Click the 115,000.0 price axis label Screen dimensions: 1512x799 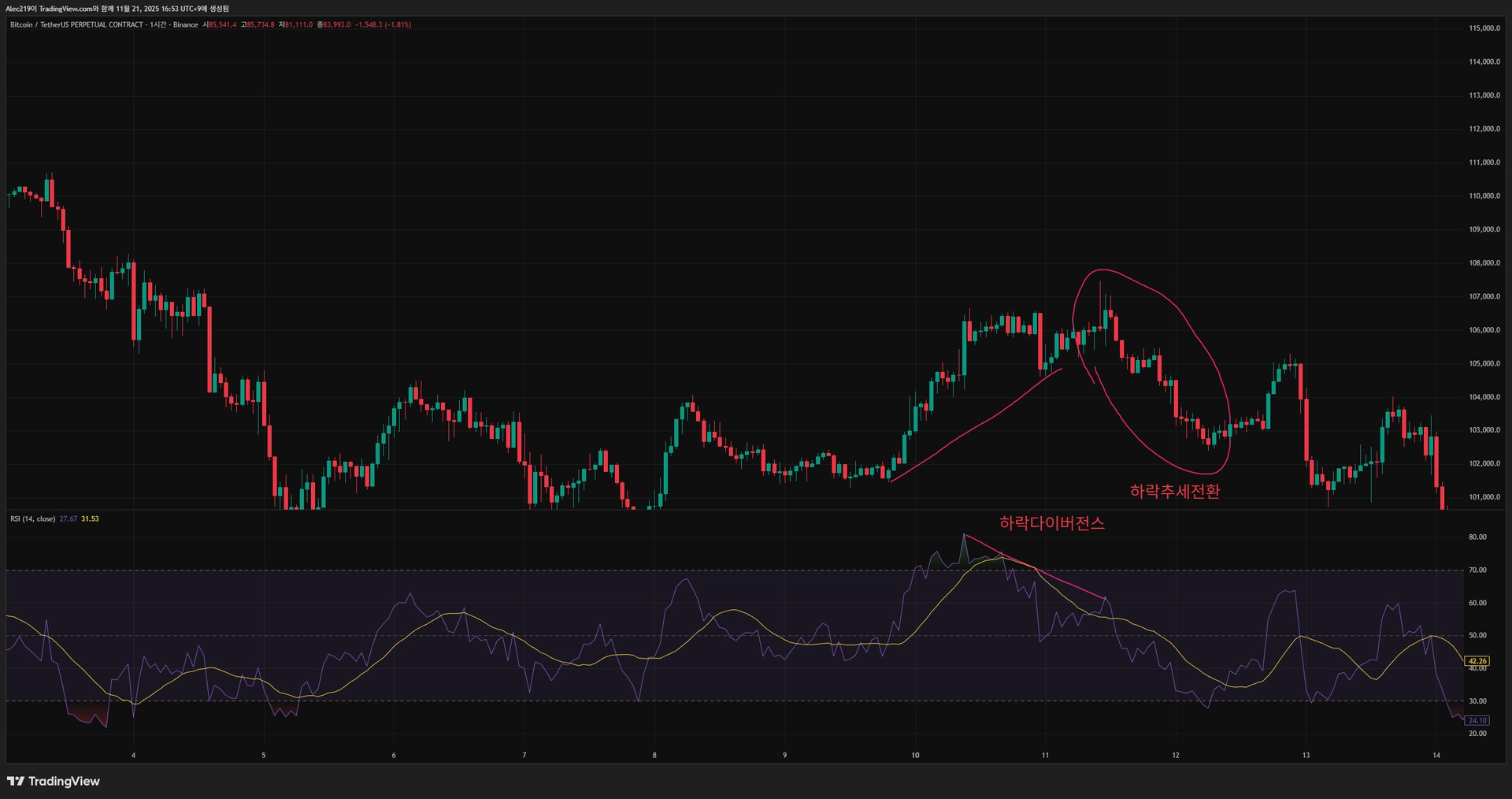[1484, 28]
